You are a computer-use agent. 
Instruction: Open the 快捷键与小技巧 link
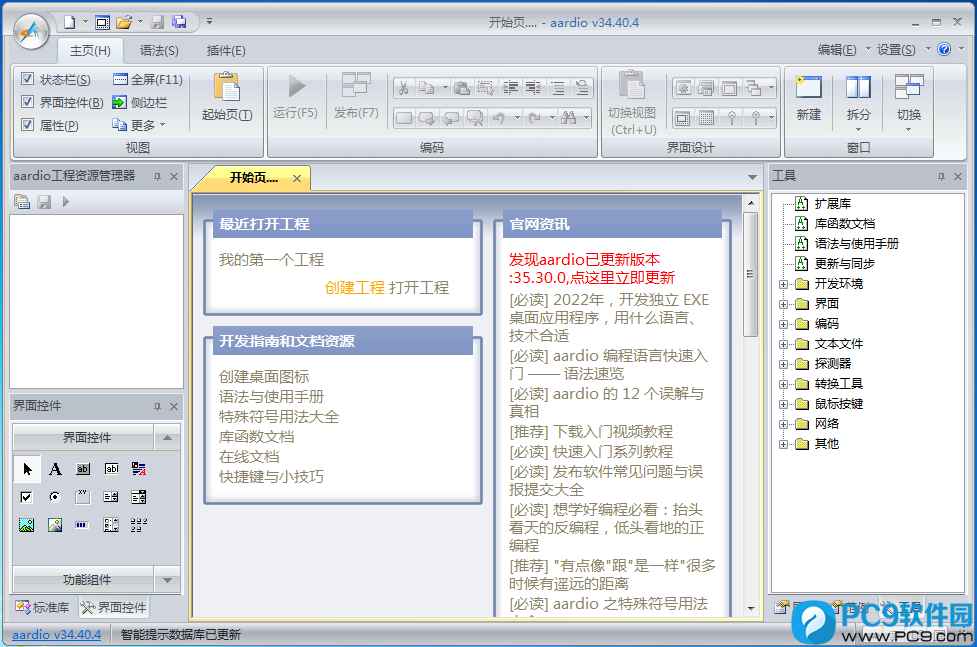[271, 476]
